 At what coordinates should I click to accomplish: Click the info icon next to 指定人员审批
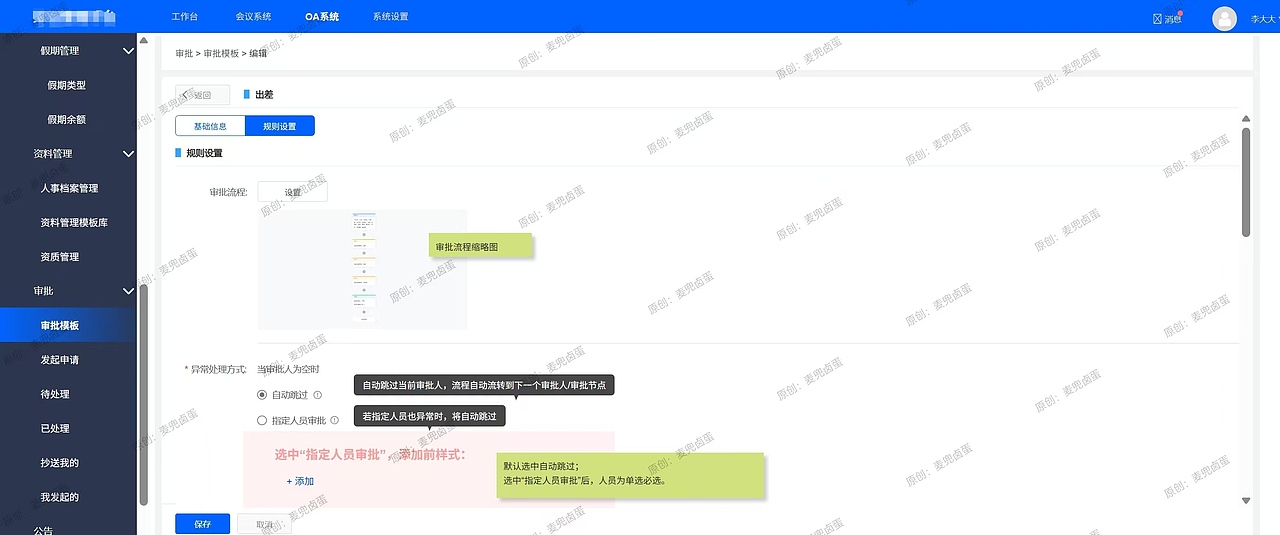tap(335, 420)
